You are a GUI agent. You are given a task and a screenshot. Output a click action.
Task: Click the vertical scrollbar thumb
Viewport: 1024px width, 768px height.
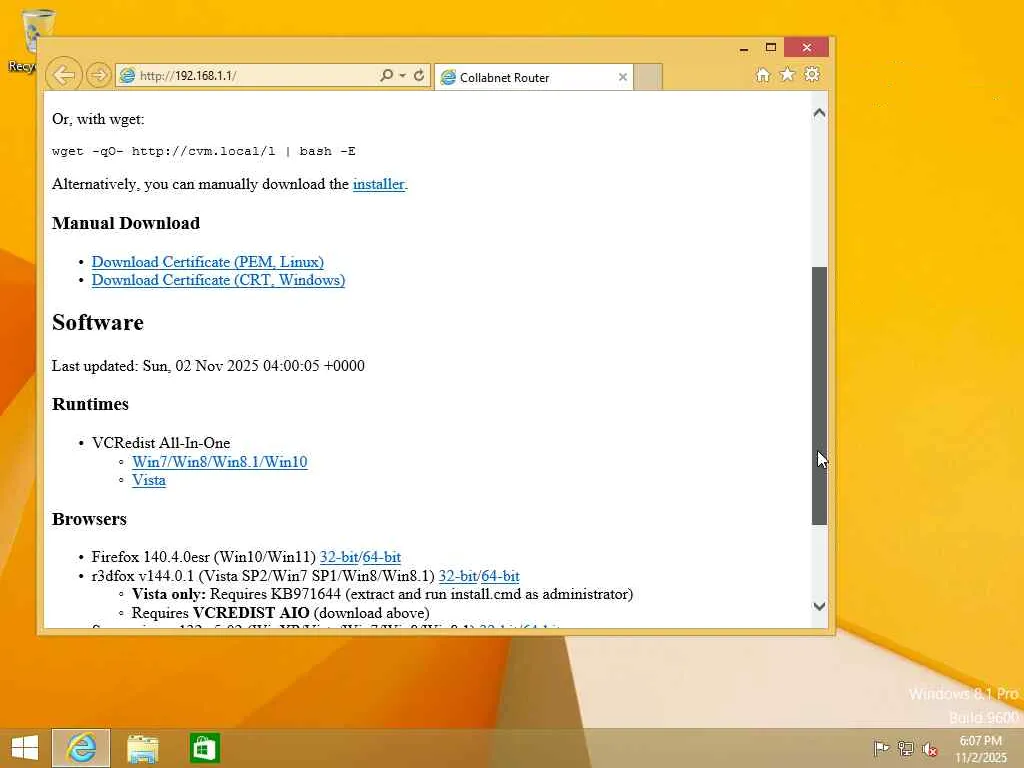coord(820,396)
